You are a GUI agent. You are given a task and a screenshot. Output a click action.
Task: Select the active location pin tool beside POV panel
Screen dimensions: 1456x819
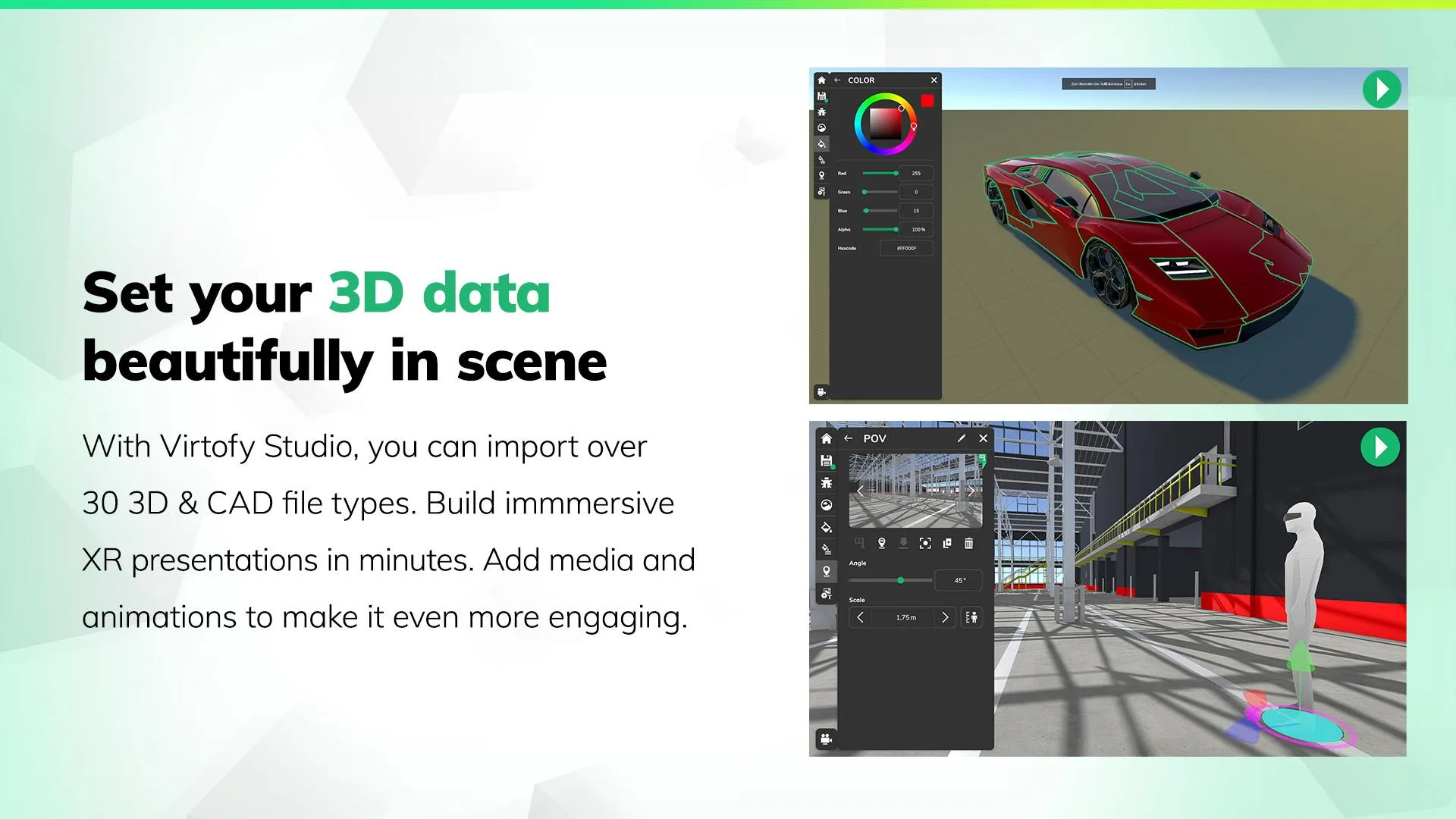[x=827, y=571]
